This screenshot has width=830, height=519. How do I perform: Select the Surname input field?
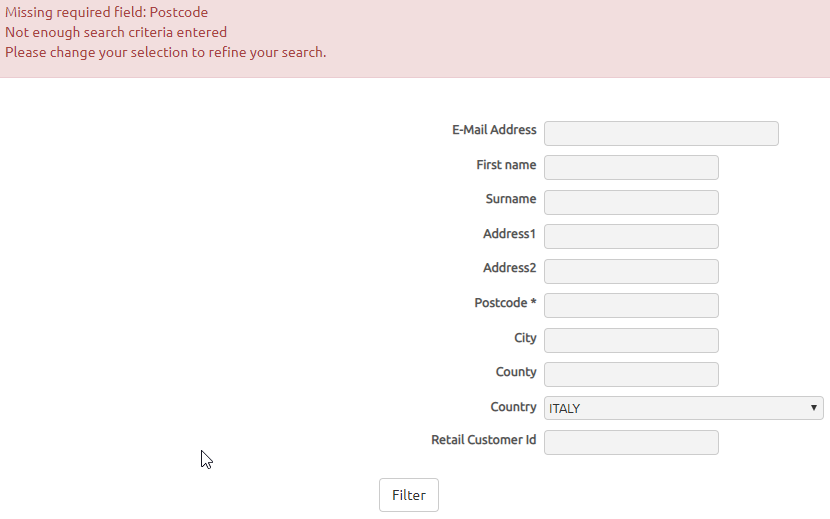point(631,202)
